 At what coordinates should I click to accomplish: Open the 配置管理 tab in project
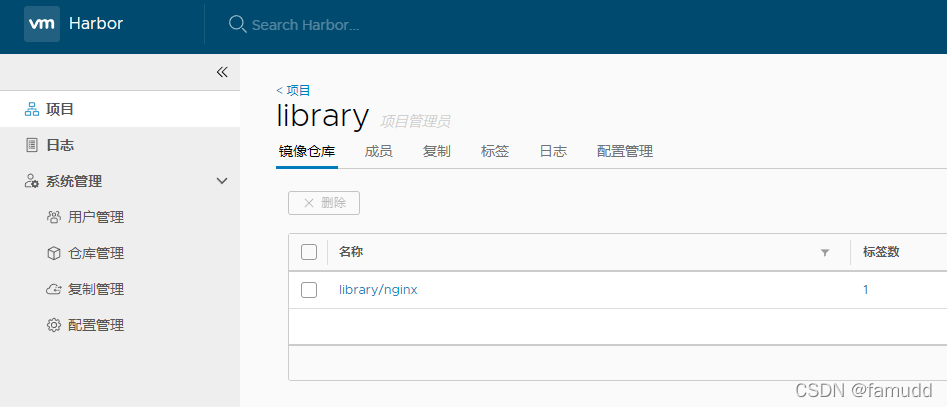[x=625, y=152]
